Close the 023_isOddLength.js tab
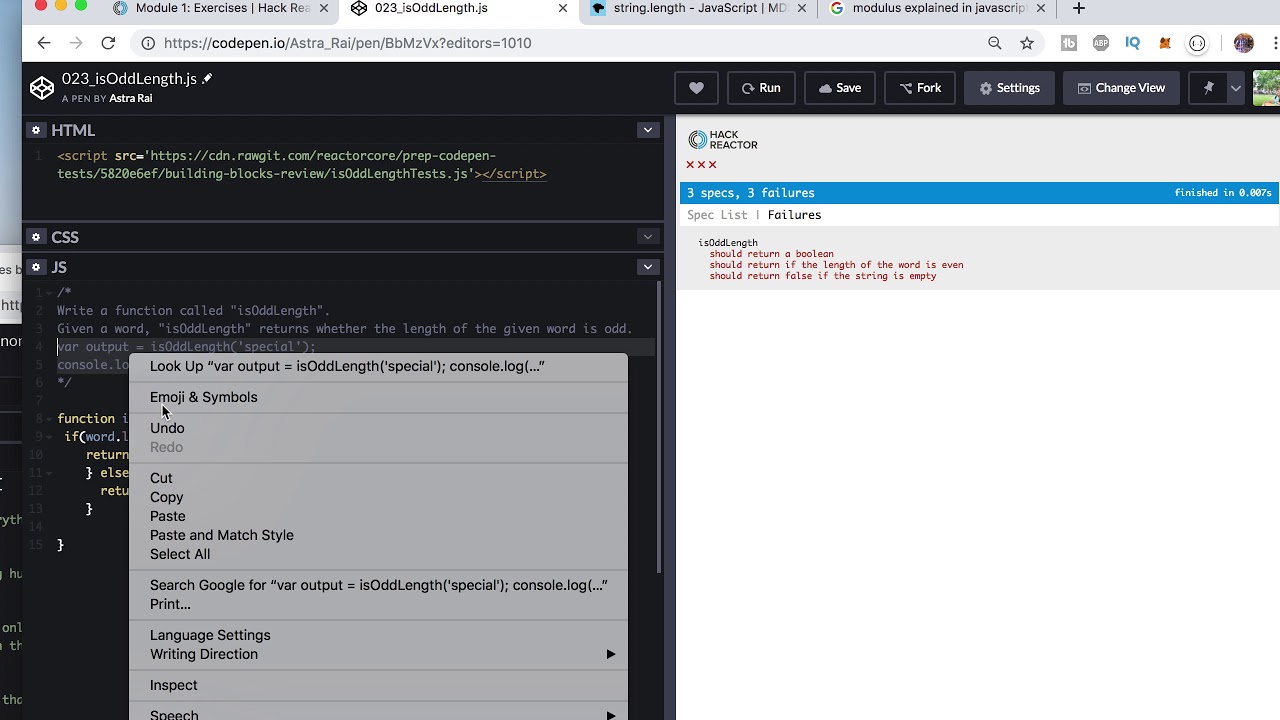Viewport: 1280px width, 720px height. coord(563,8)
